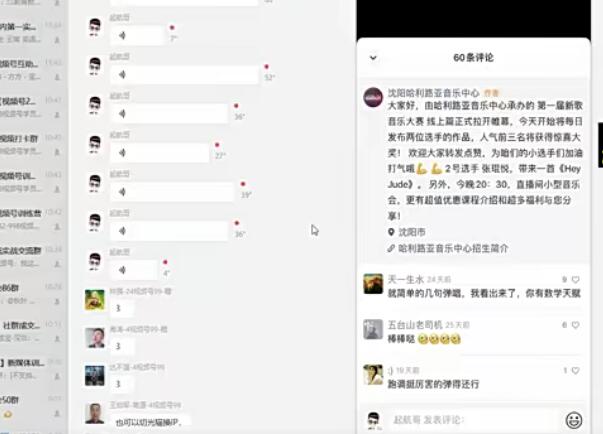Play the 4-second voice message
Screen dimensions: 603x434
[134, 270]
